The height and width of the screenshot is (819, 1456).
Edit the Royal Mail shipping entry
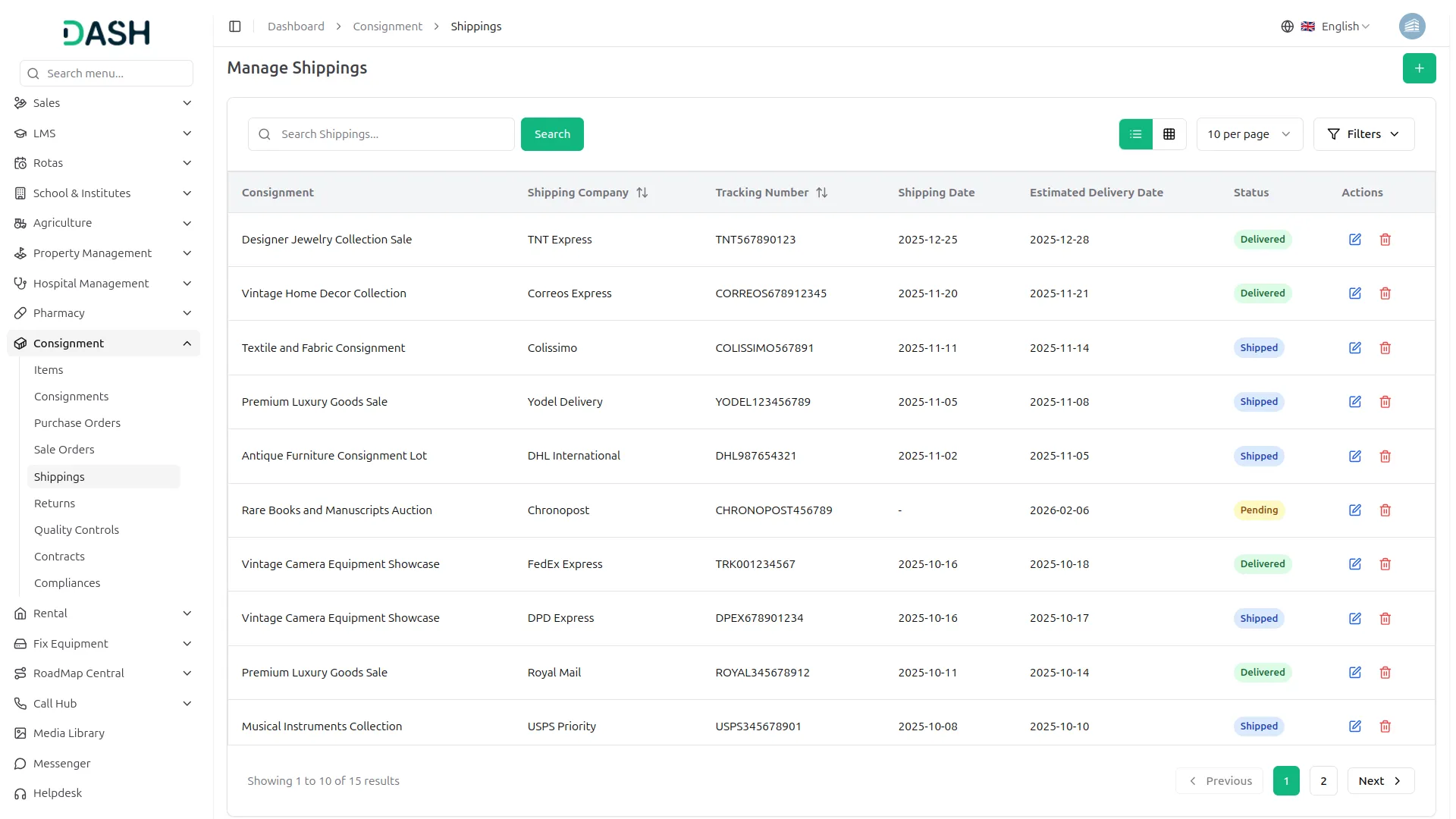click(1354, 673)
